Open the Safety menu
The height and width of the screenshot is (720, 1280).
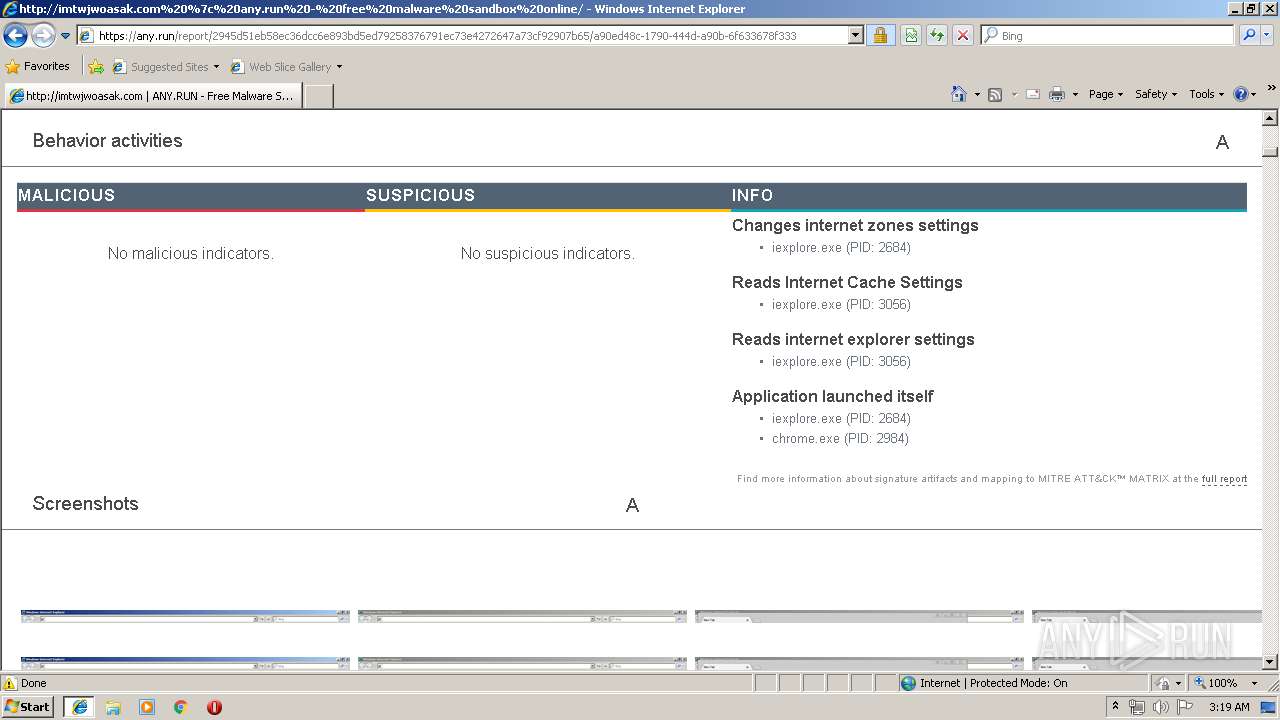click(x=1156, y=94)
